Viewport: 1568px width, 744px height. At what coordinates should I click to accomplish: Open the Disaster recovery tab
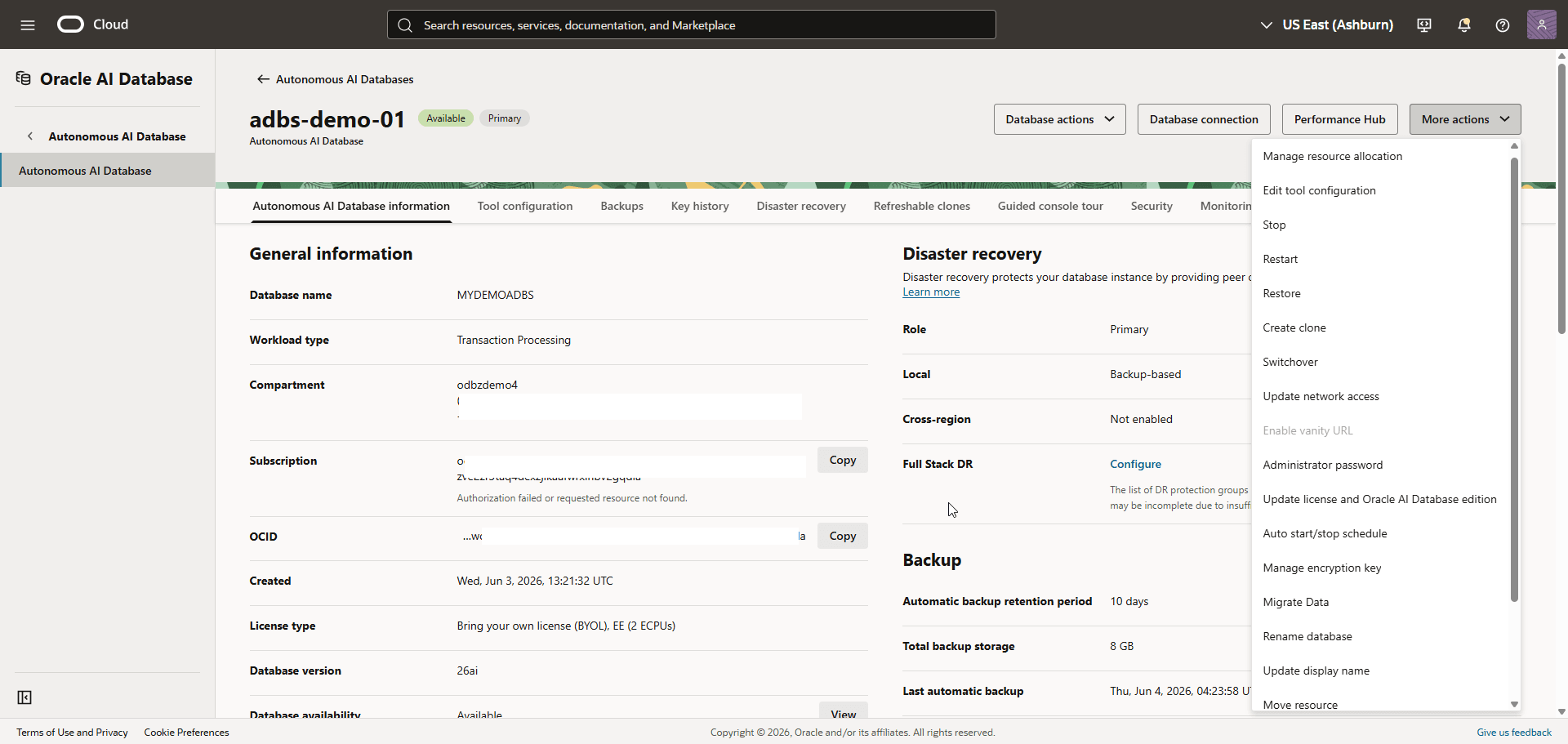pyautogui.click(x=801, y=206)
